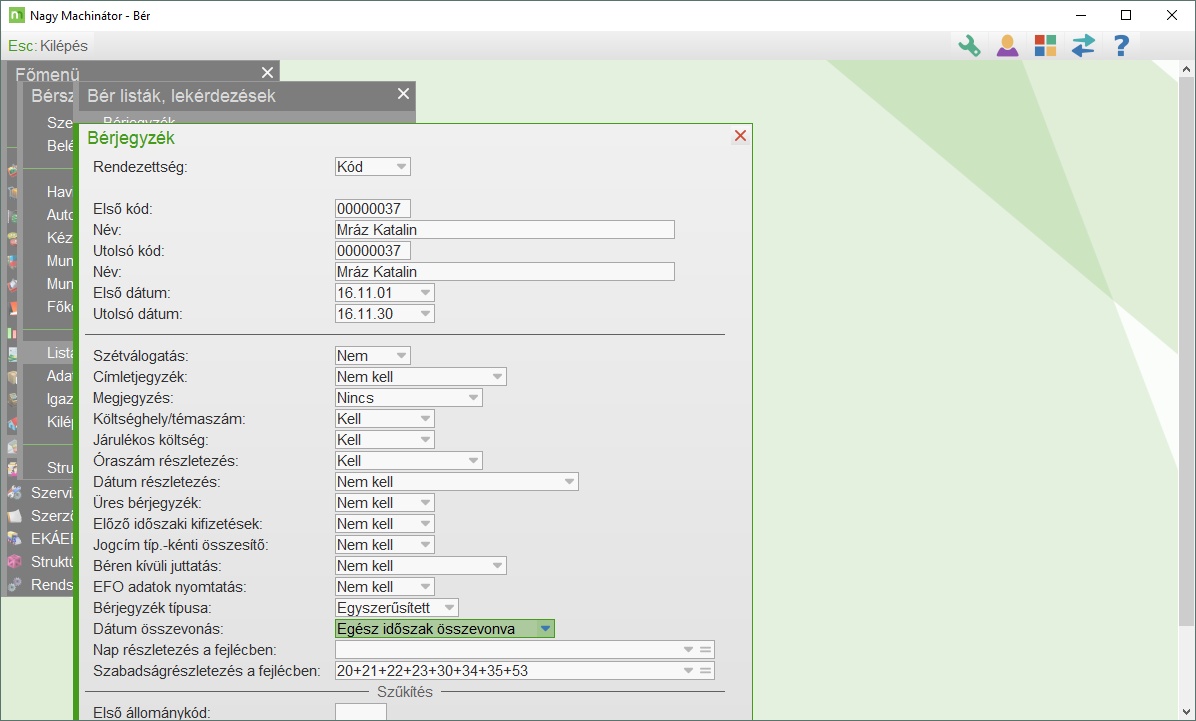Click the Első kód field with 00000037

point(373,208)
